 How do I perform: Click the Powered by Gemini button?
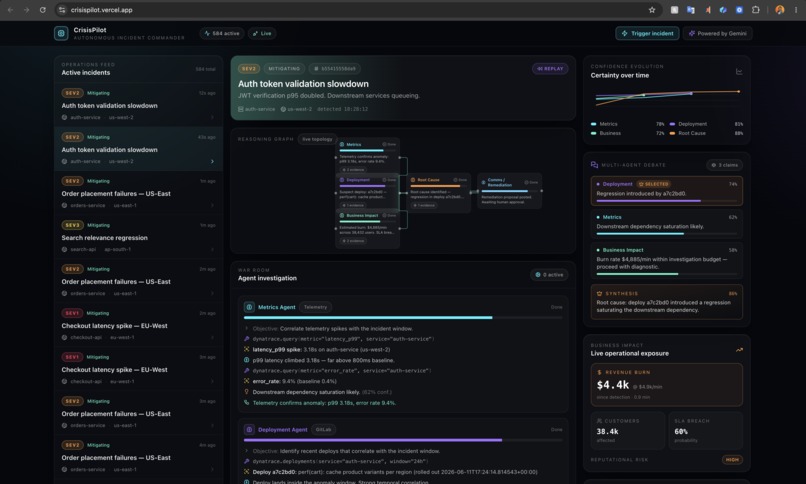pos(718,33)
